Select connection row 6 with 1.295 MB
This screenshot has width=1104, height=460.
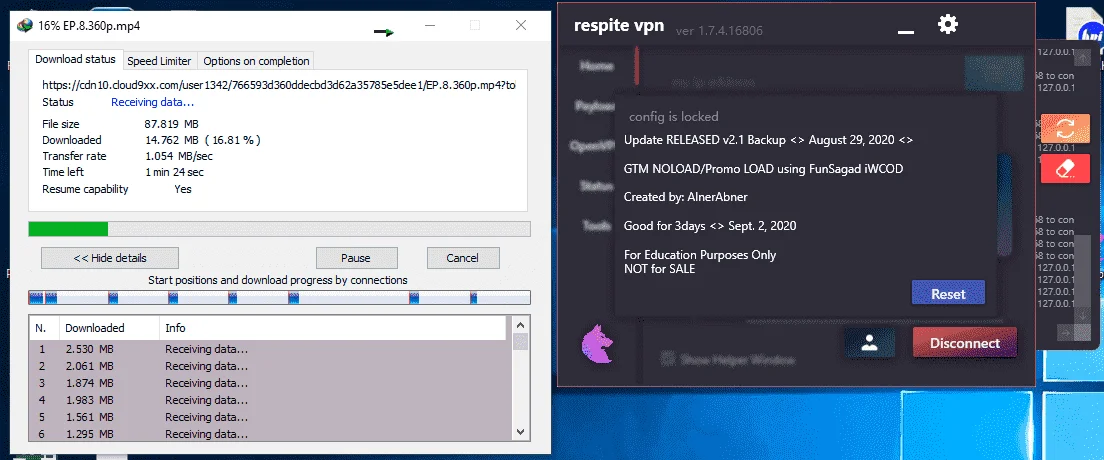tap(268, 434)
